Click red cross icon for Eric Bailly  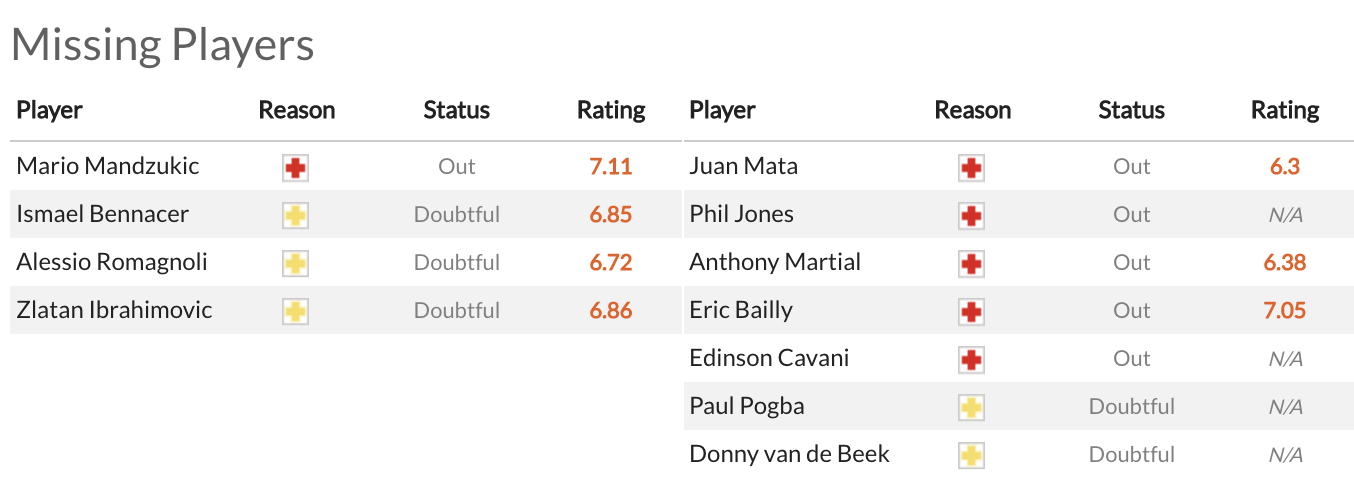971,311
